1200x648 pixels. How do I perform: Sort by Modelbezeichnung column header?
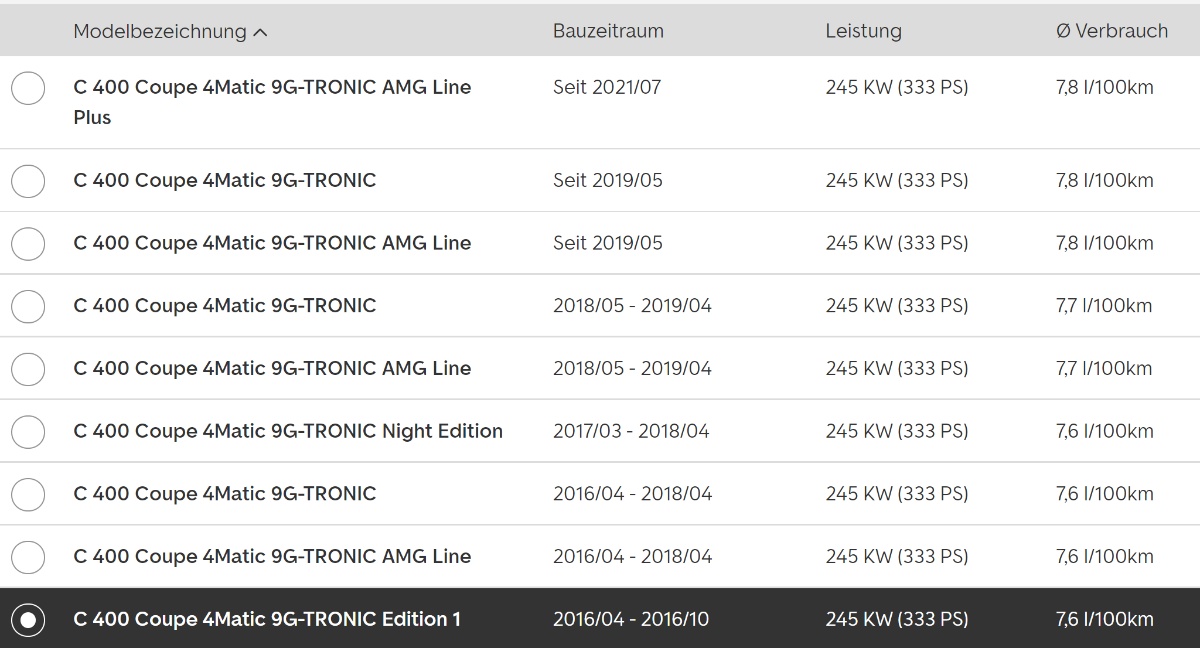(x=160, y=31)
